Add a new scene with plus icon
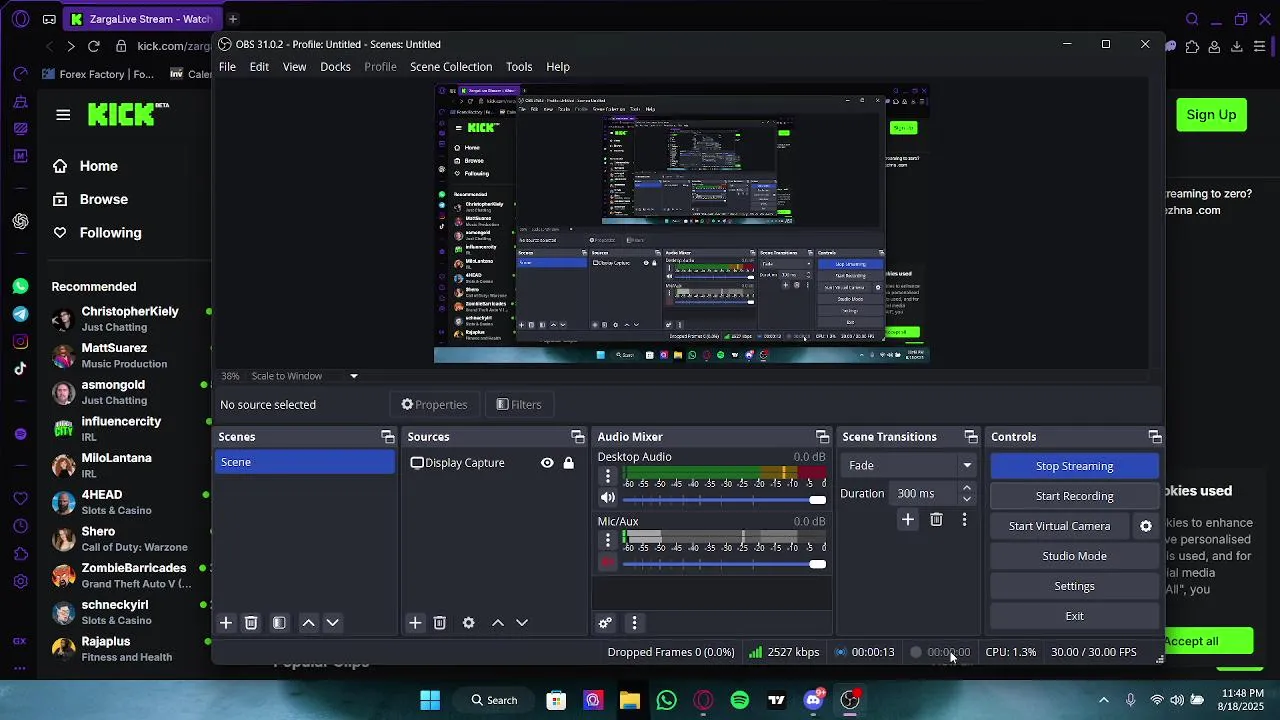This screenshot has width=1280, height=720. coord(226,623)
